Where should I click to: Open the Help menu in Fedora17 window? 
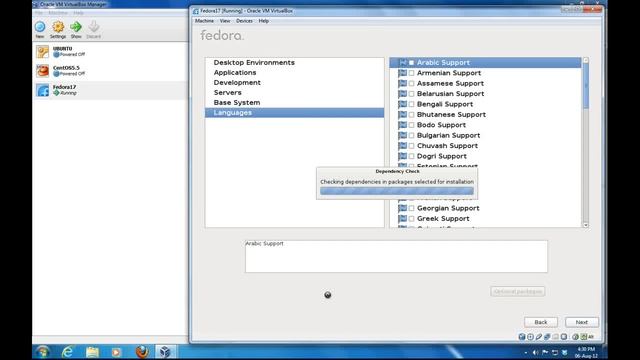[264, 21]
